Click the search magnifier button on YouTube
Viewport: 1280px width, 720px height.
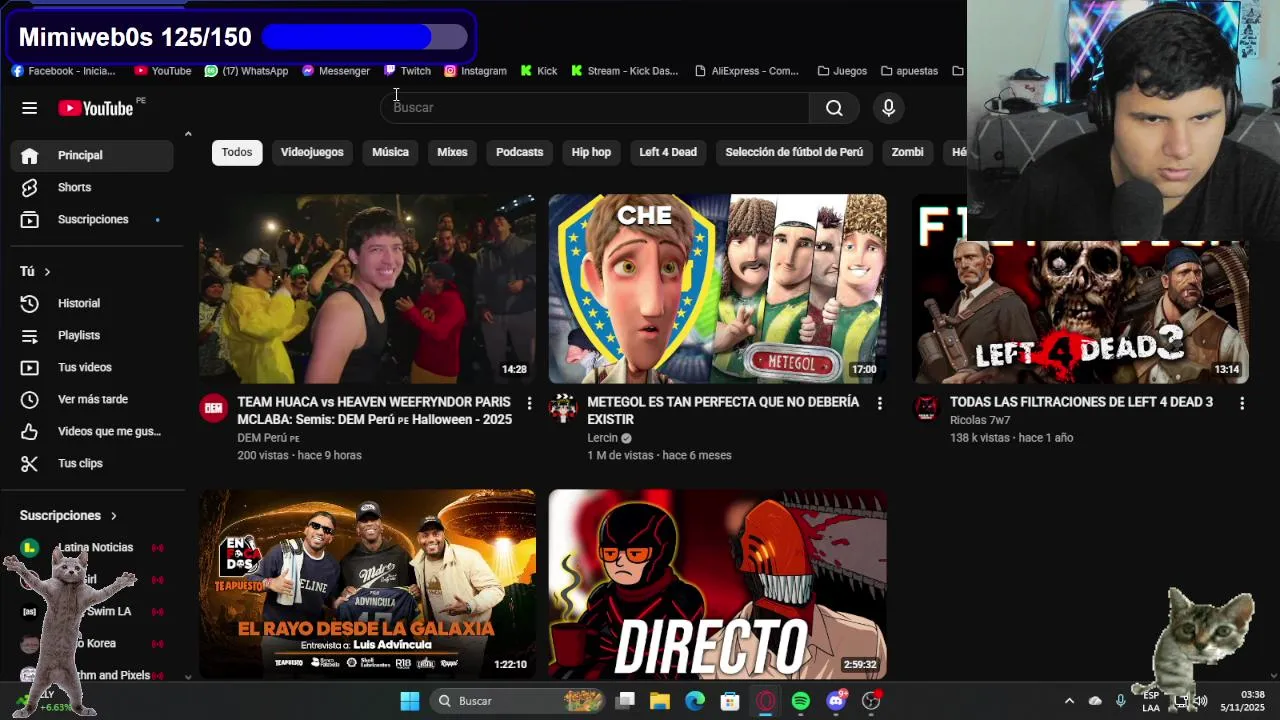(834, 108)
